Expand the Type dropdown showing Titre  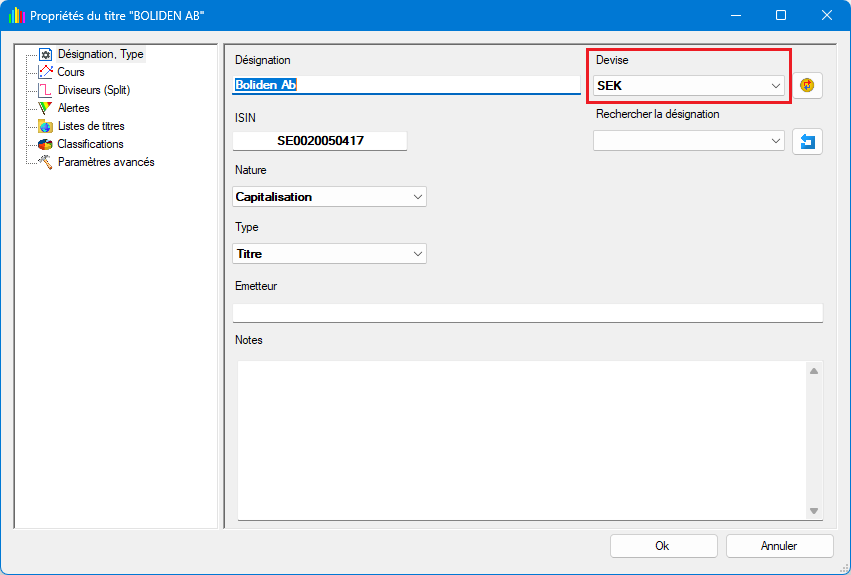329,254
